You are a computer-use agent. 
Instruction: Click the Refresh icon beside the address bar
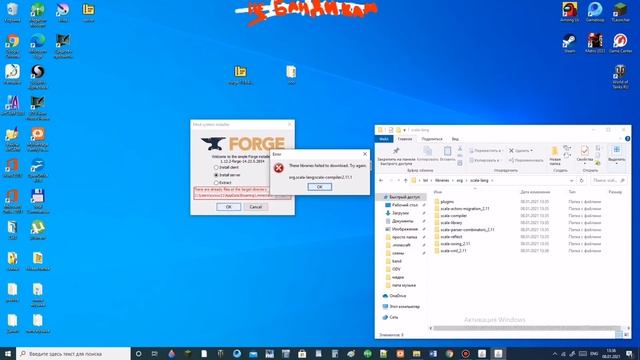coord(582,180)
